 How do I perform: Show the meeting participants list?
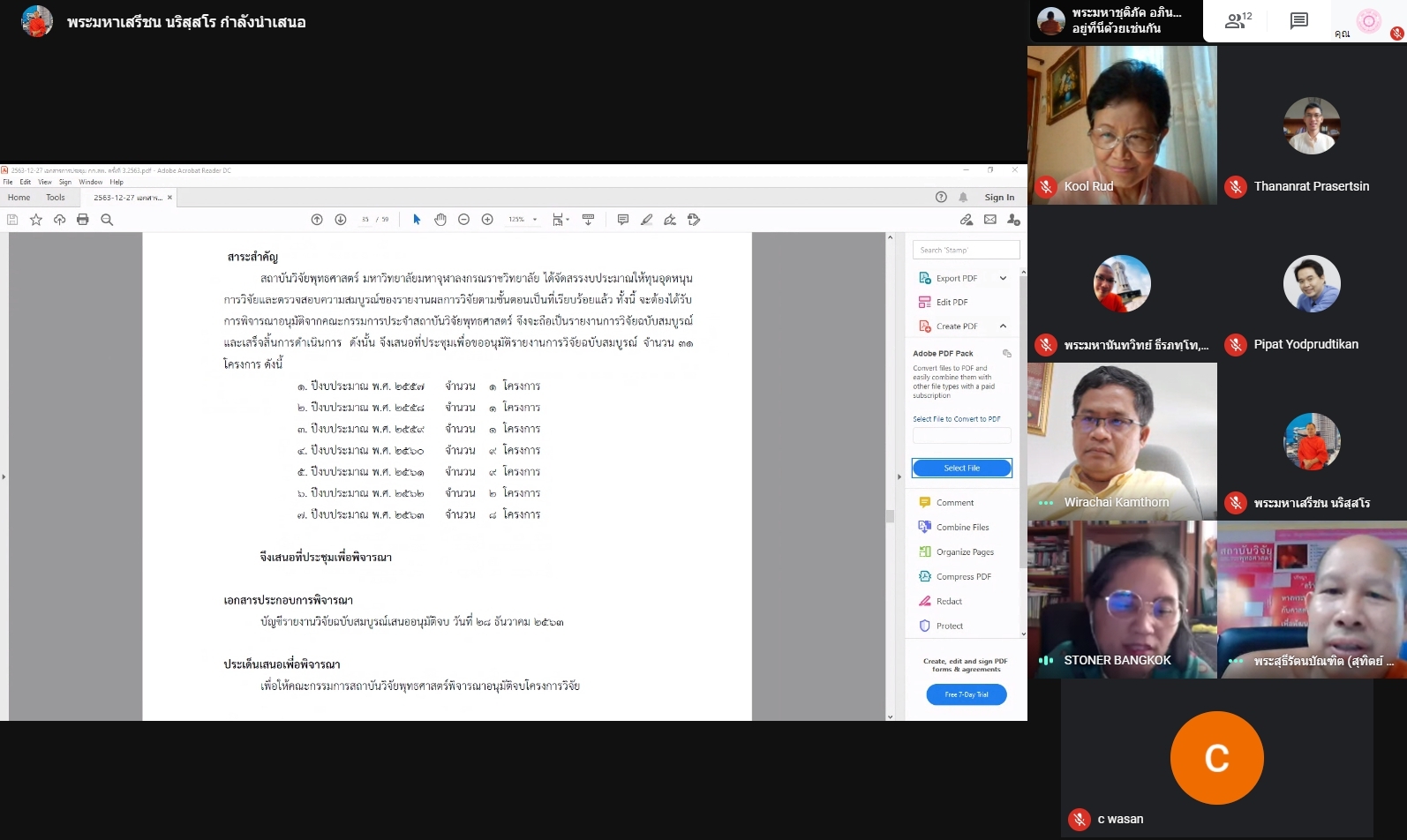[x=1238, y=21]
